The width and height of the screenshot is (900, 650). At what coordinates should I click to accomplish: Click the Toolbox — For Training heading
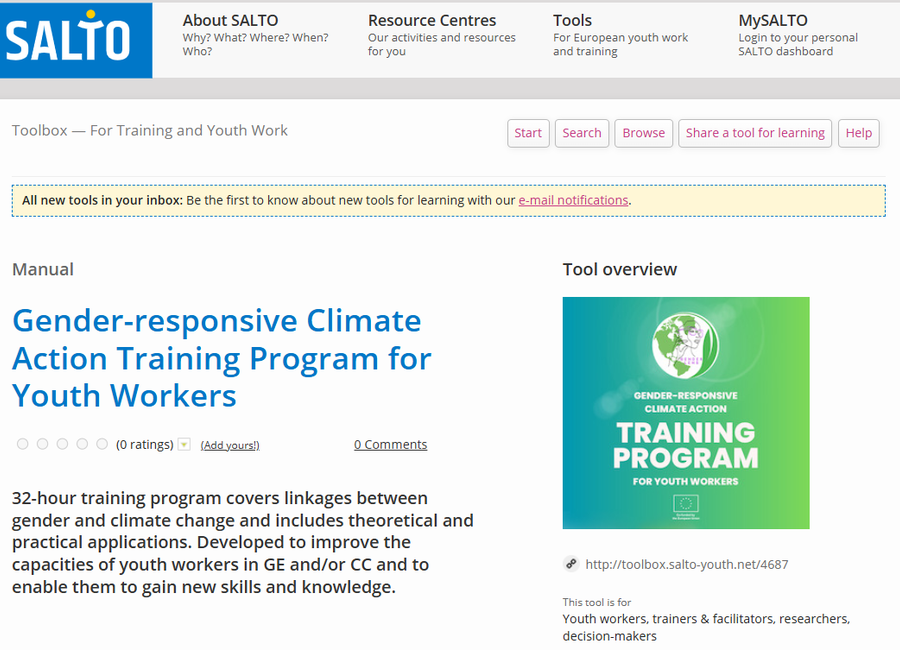(150, 130)
